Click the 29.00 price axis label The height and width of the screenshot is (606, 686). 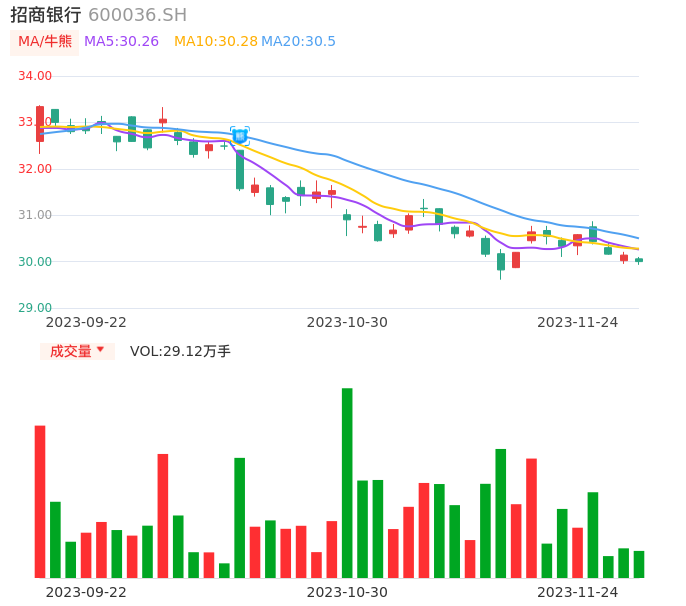[x=35, y=308]
